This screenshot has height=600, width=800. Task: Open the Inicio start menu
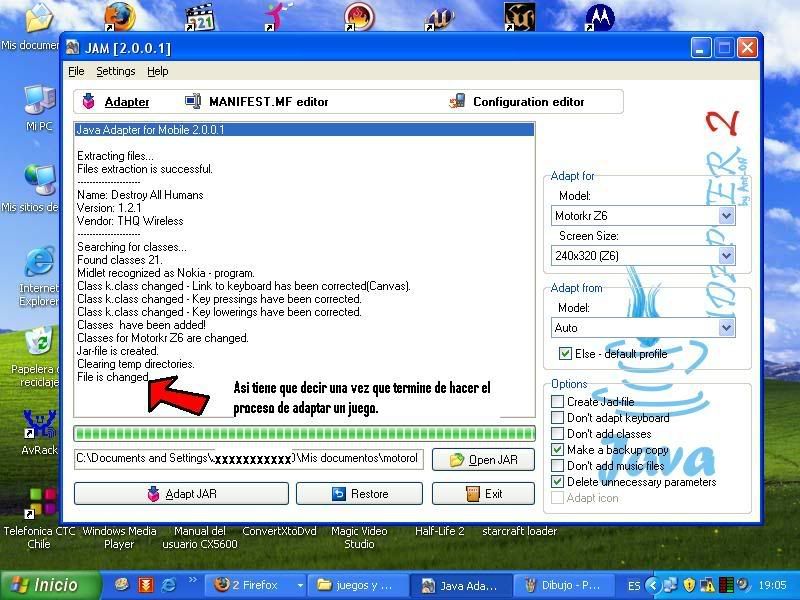(50, 585)
